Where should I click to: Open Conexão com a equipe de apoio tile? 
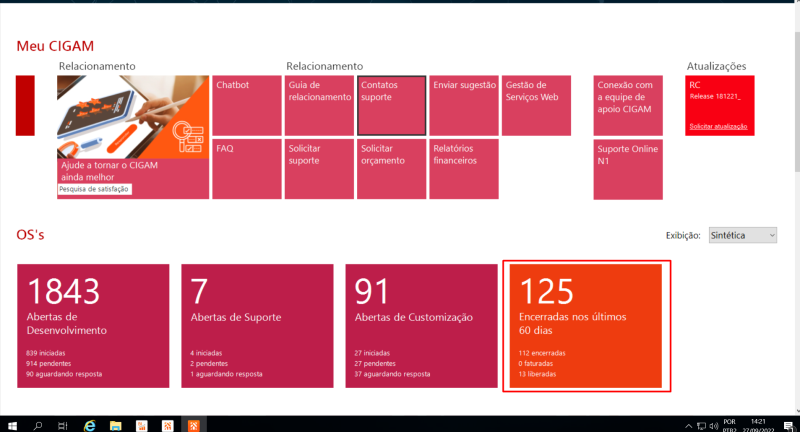628,106
